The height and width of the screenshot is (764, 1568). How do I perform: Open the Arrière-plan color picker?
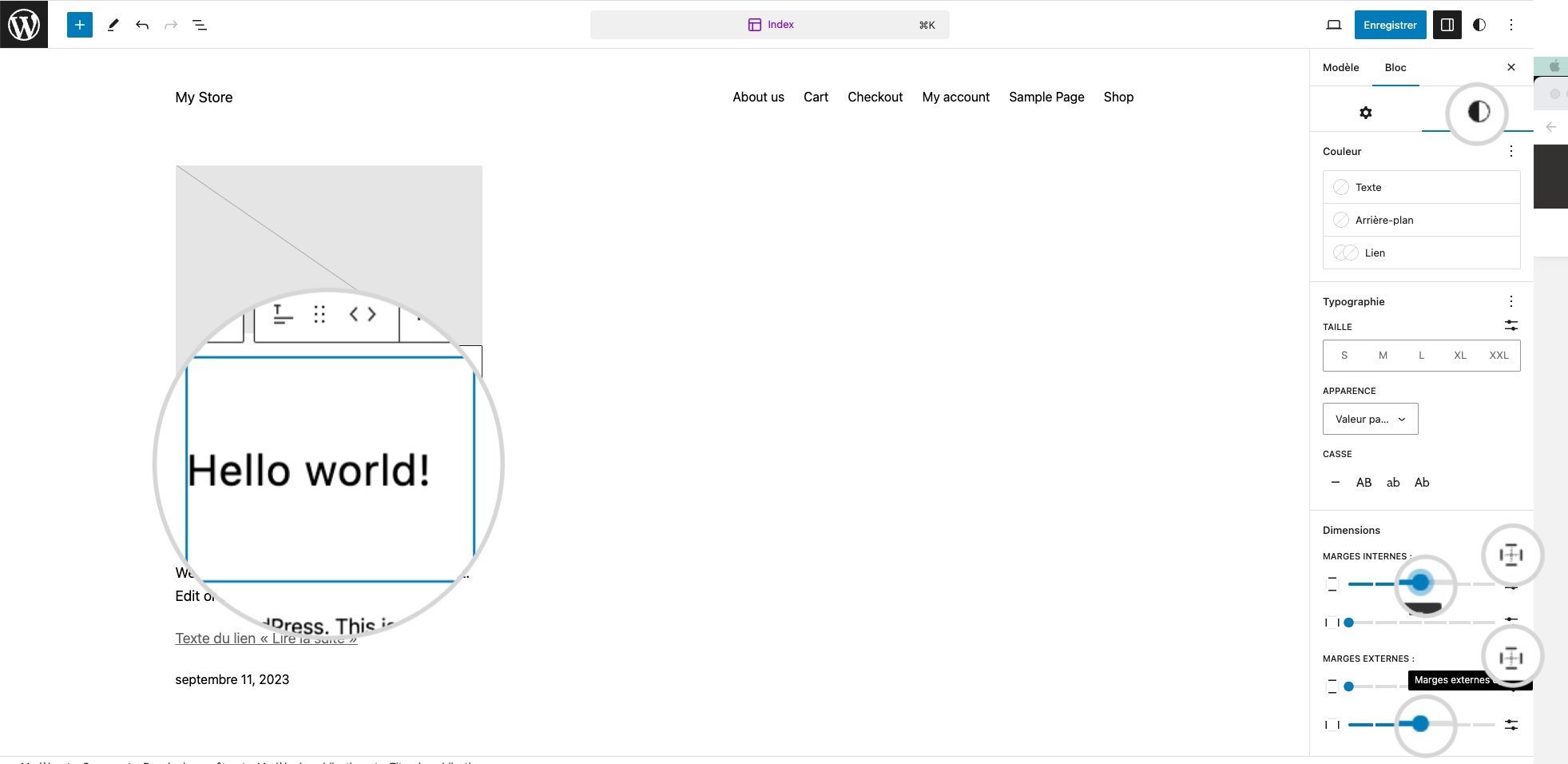[x=1421, y=220]
